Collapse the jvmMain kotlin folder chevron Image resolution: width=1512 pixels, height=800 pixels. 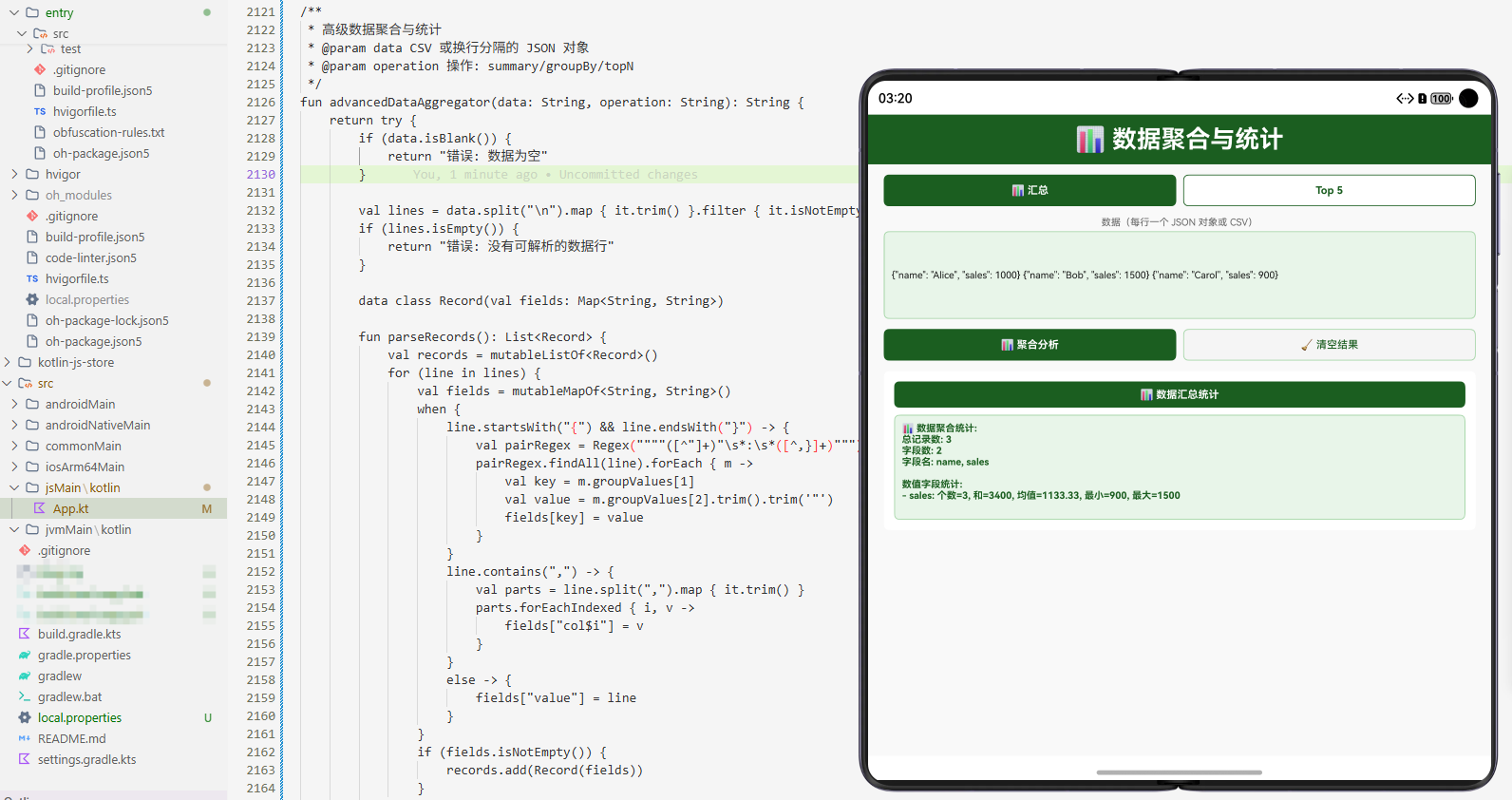(14, 529)
